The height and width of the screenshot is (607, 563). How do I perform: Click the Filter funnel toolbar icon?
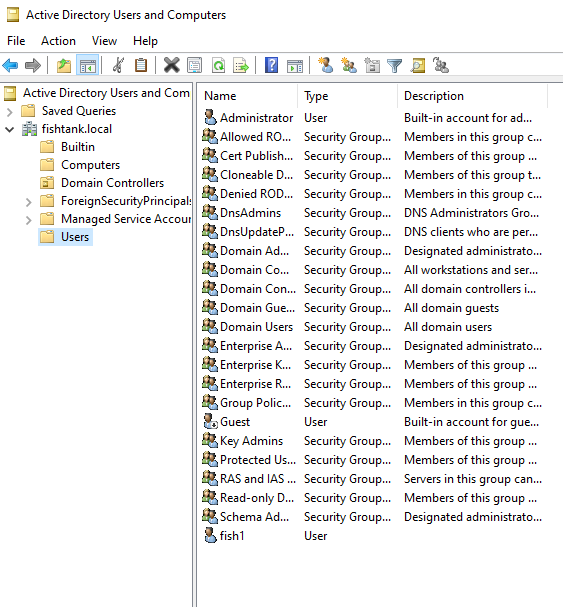(x=395, y=66)
